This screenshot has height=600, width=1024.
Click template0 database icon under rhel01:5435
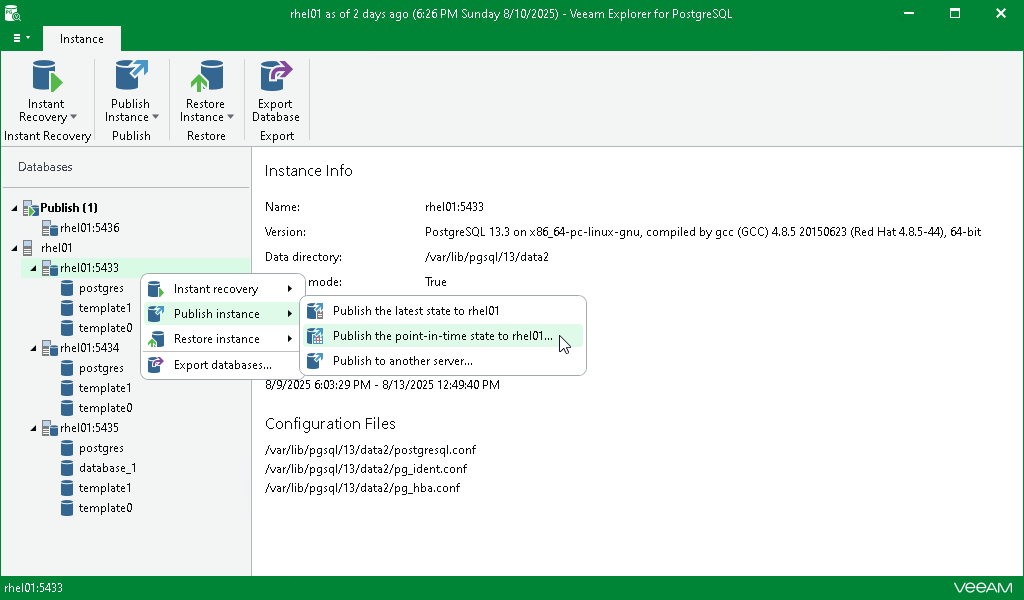tap(67, 508)
